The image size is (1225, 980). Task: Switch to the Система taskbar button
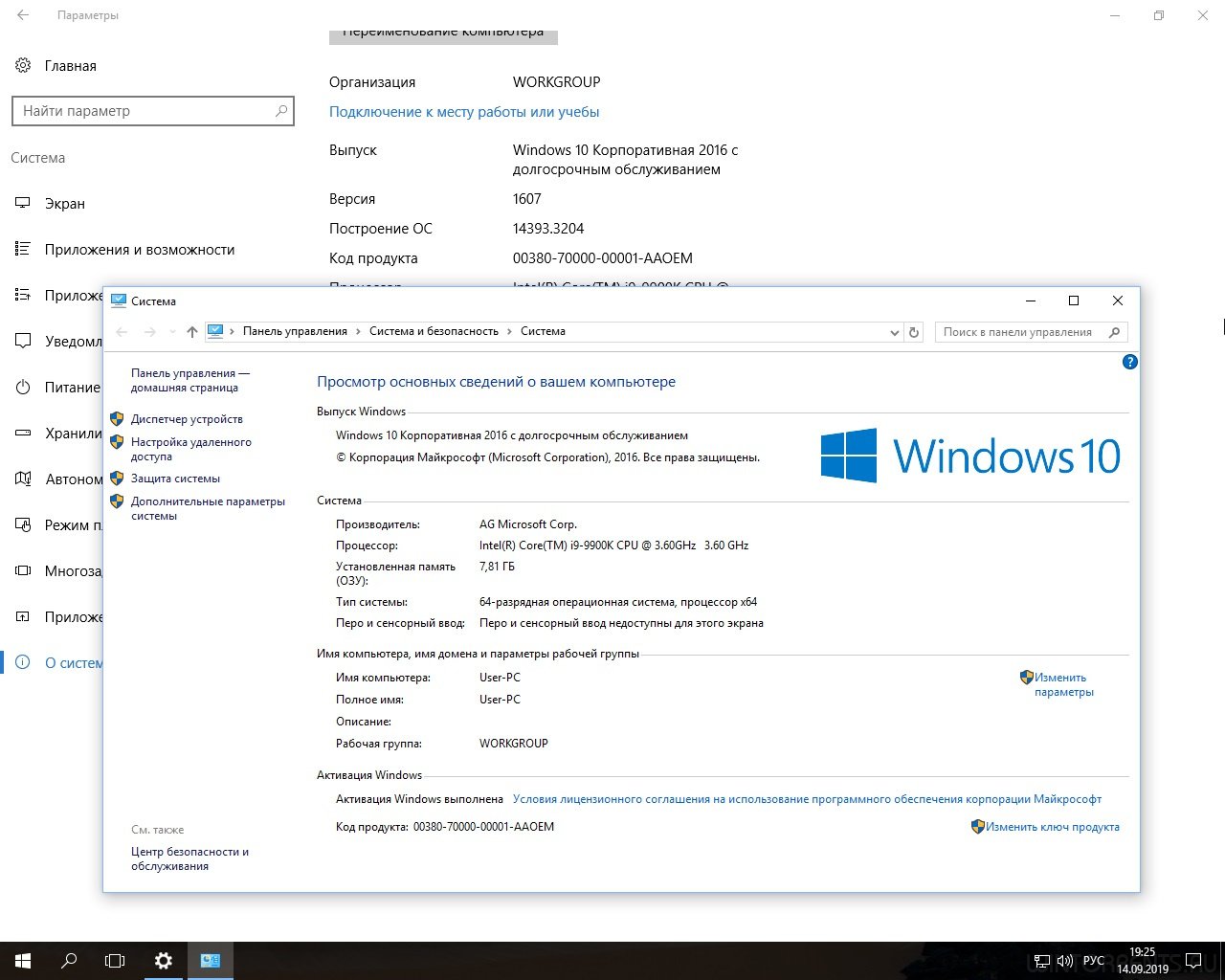click(x=211, y=961)
